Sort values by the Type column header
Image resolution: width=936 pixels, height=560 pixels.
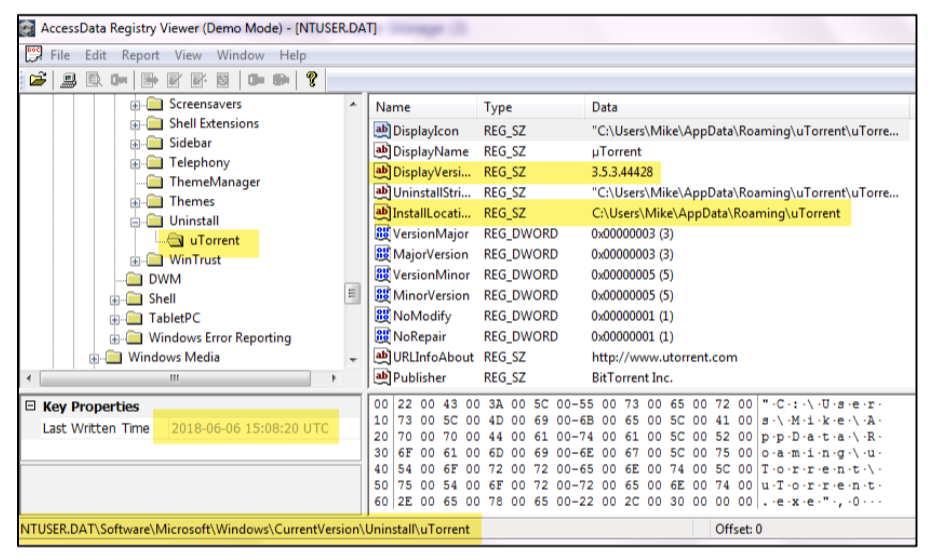click(530, 107)
